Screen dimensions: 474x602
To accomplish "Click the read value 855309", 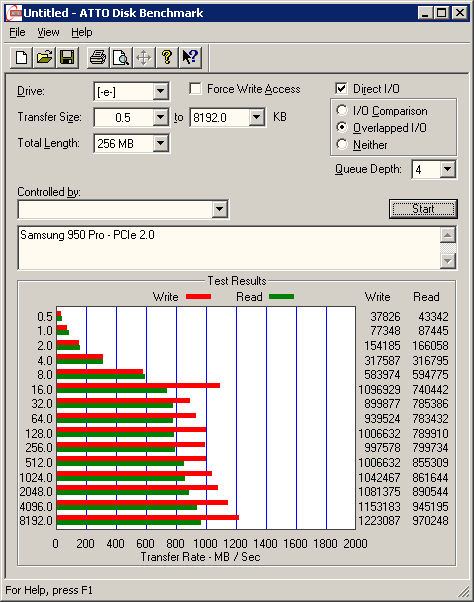I will [430, 463].
